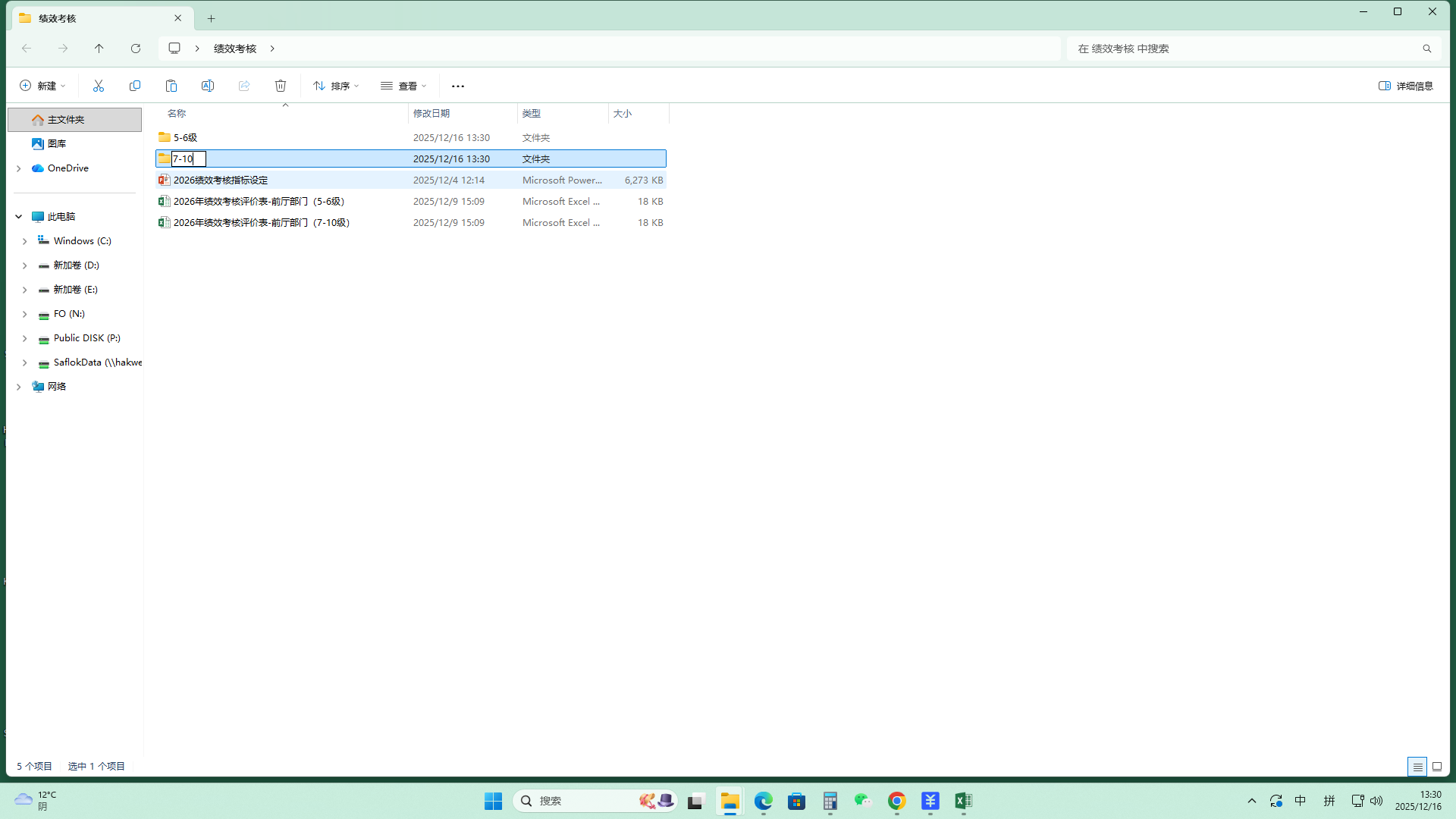
Task: Click the Refresh button in navigation bar
Action: pyautogui.click(x=136, y=49)
